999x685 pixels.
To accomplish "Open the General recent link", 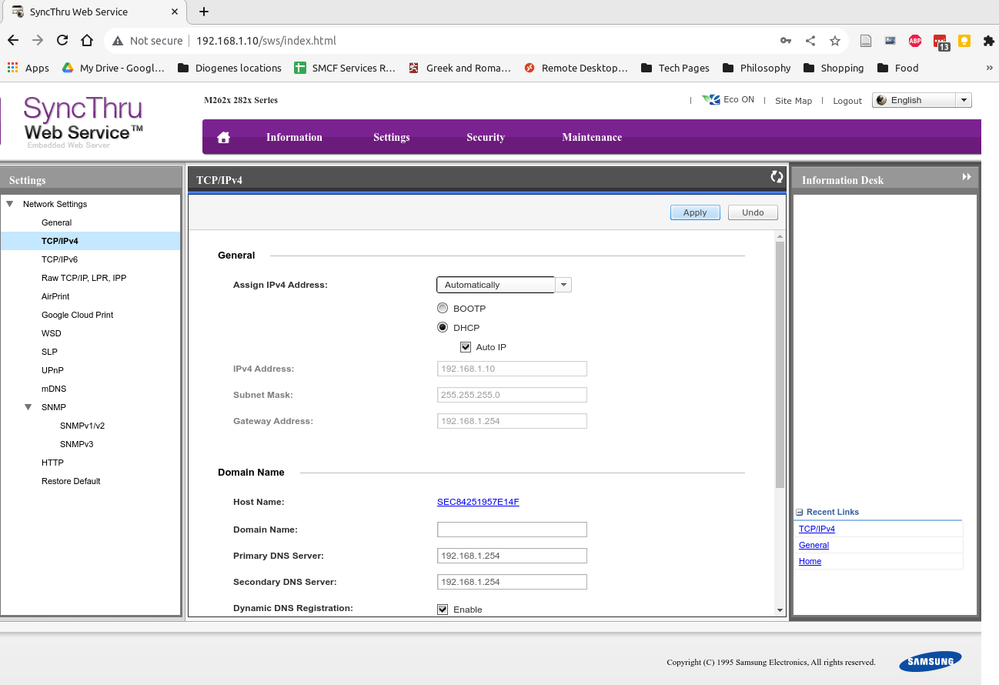I will (814, 545).
